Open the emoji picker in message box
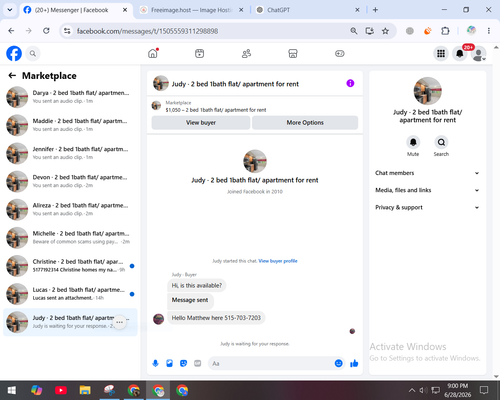 (338, 363)
